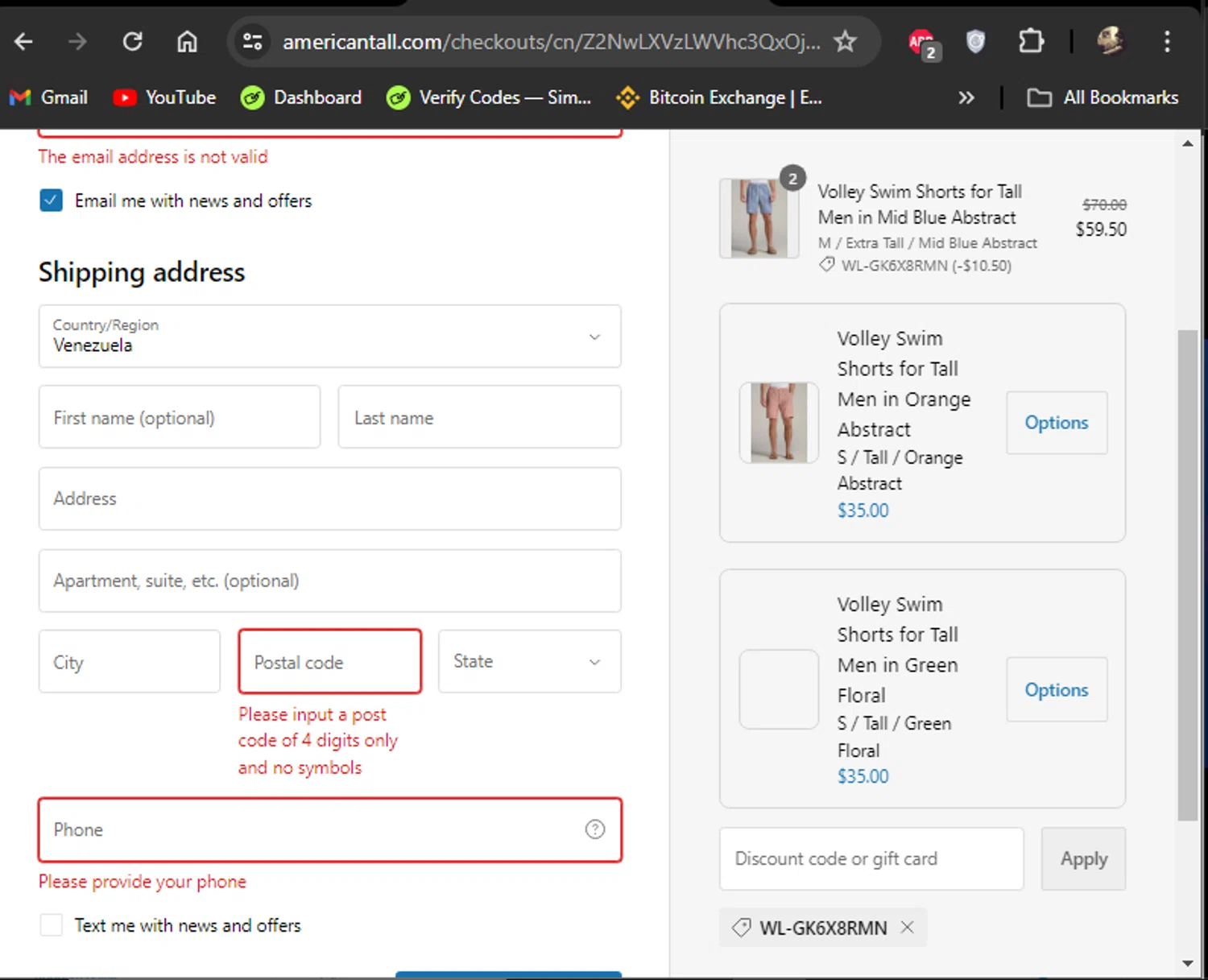
Task: Remove discount code WL-GK6X8RMN
Action: point(908,927)
